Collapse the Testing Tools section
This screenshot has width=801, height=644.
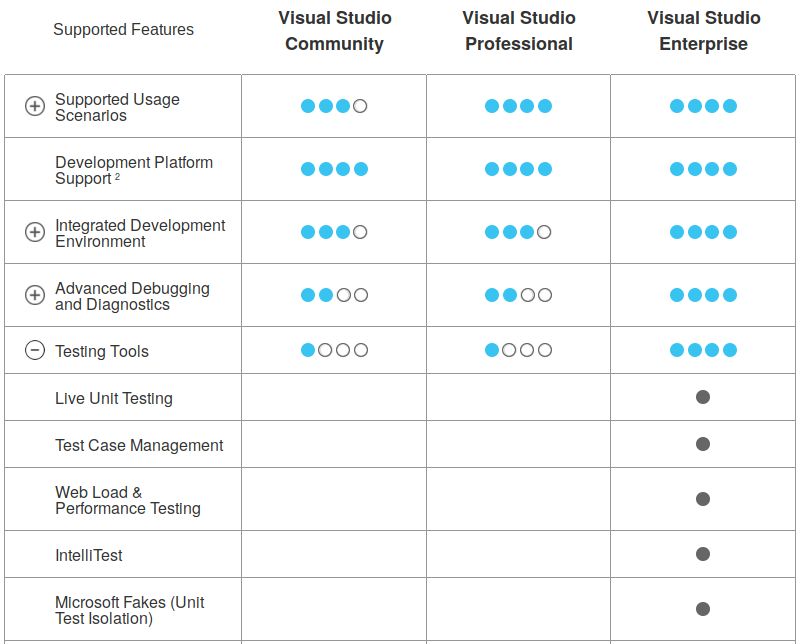[35, 350]
